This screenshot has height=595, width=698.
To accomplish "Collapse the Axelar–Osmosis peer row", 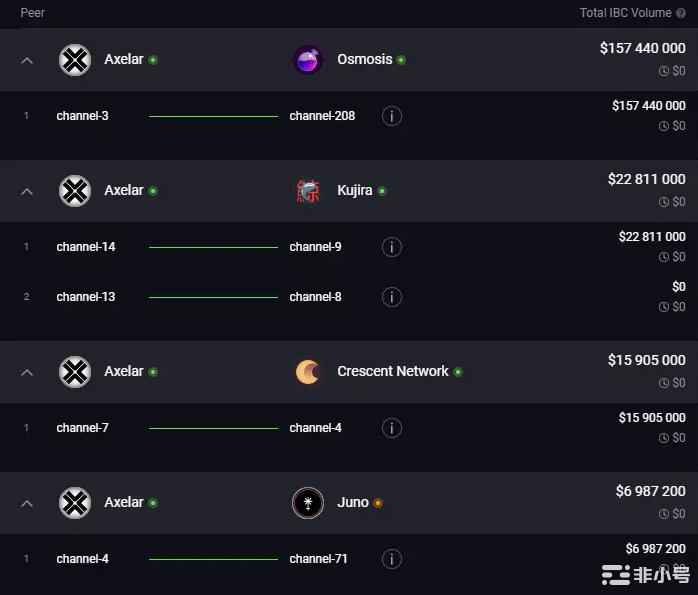I will point(27,60).
